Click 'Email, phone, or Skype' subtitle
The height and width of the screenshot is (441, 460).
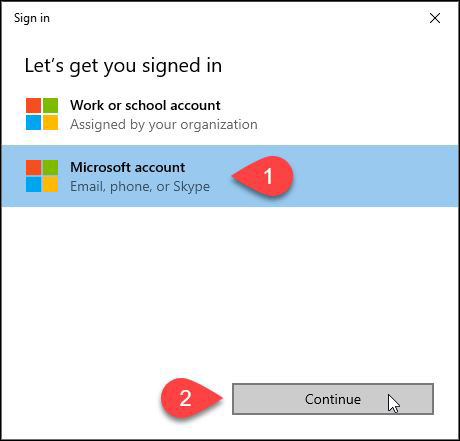140,186
